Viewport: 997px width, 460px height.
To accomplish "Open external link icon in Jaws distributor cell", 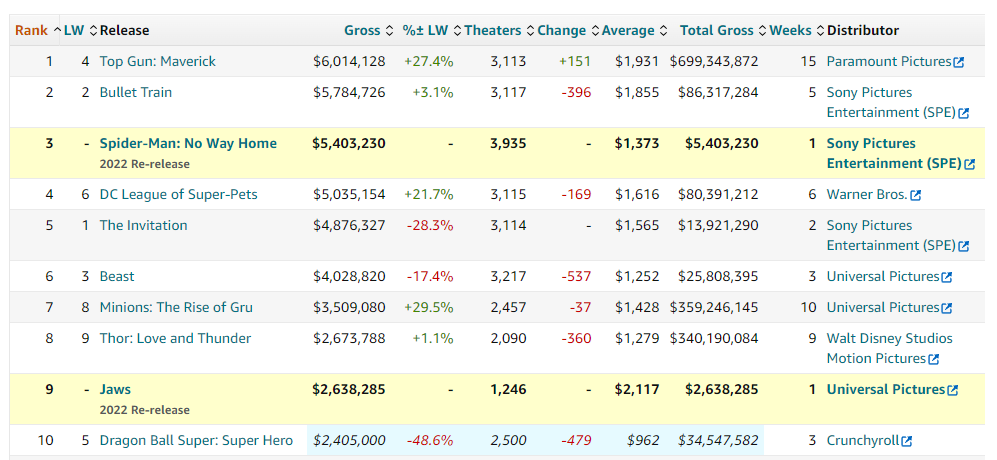I will (952, 391).
